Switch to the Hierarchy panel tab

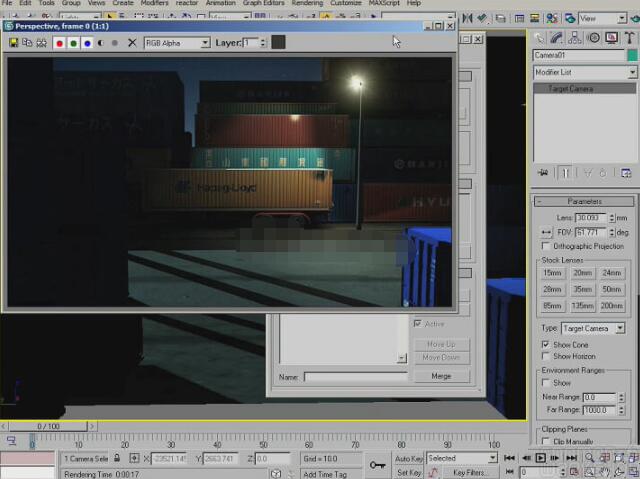click(575, 38)
